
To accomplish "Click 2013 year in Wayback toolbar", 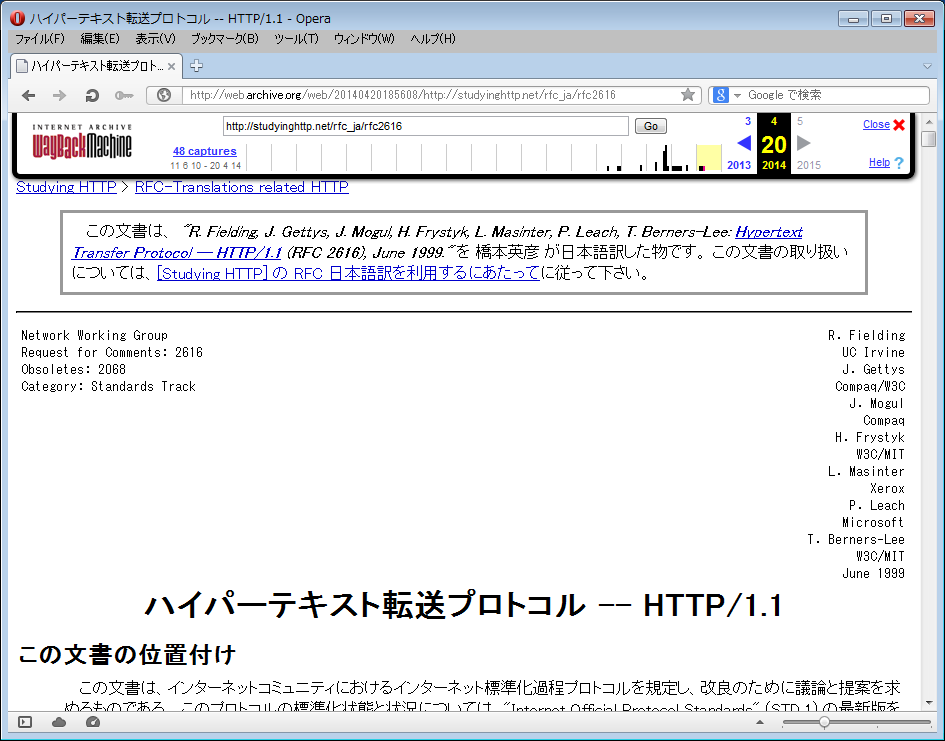I will coord(738,165).
